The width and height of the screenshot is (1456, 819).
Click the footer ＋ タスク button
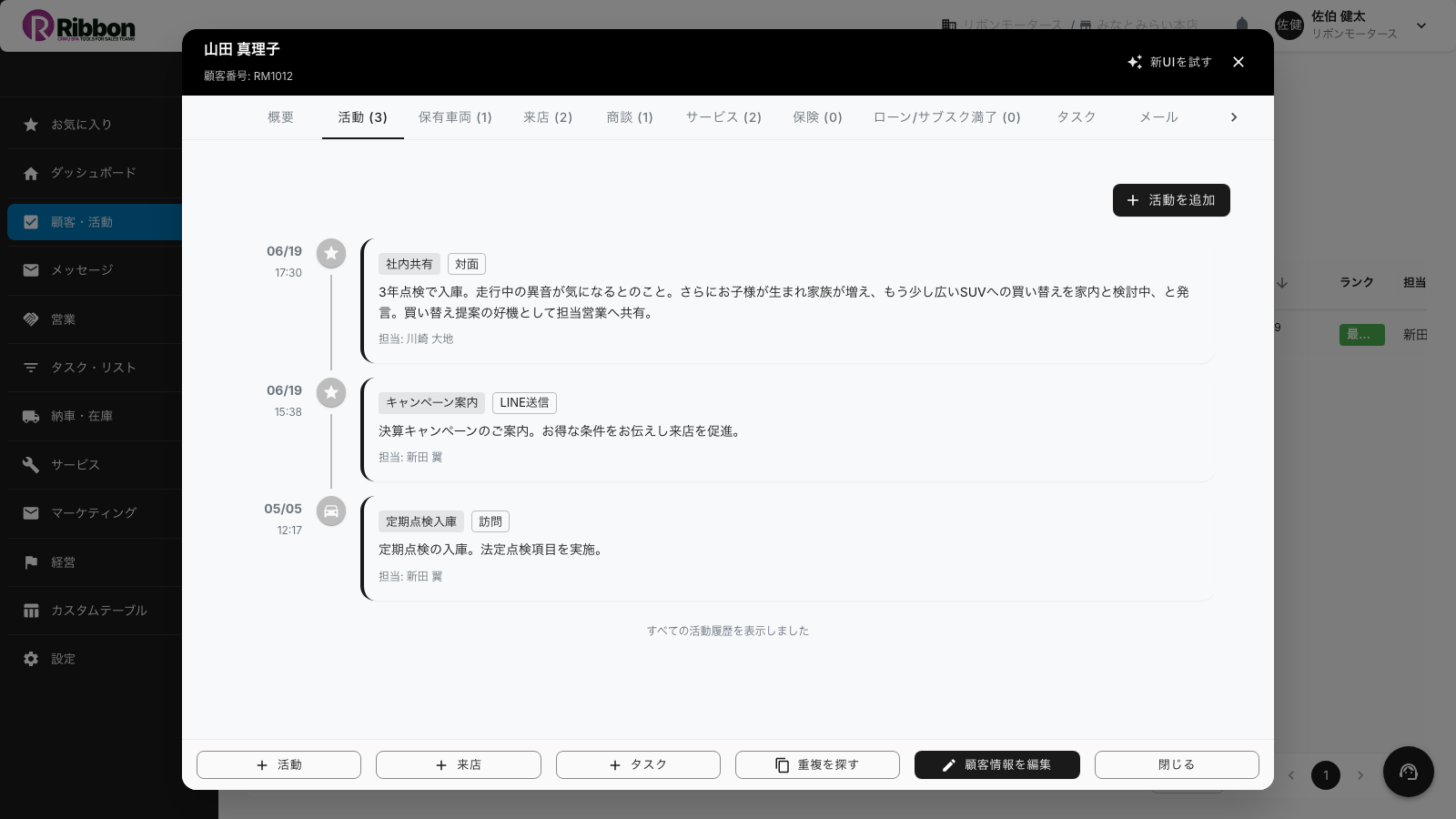[638, 765]
